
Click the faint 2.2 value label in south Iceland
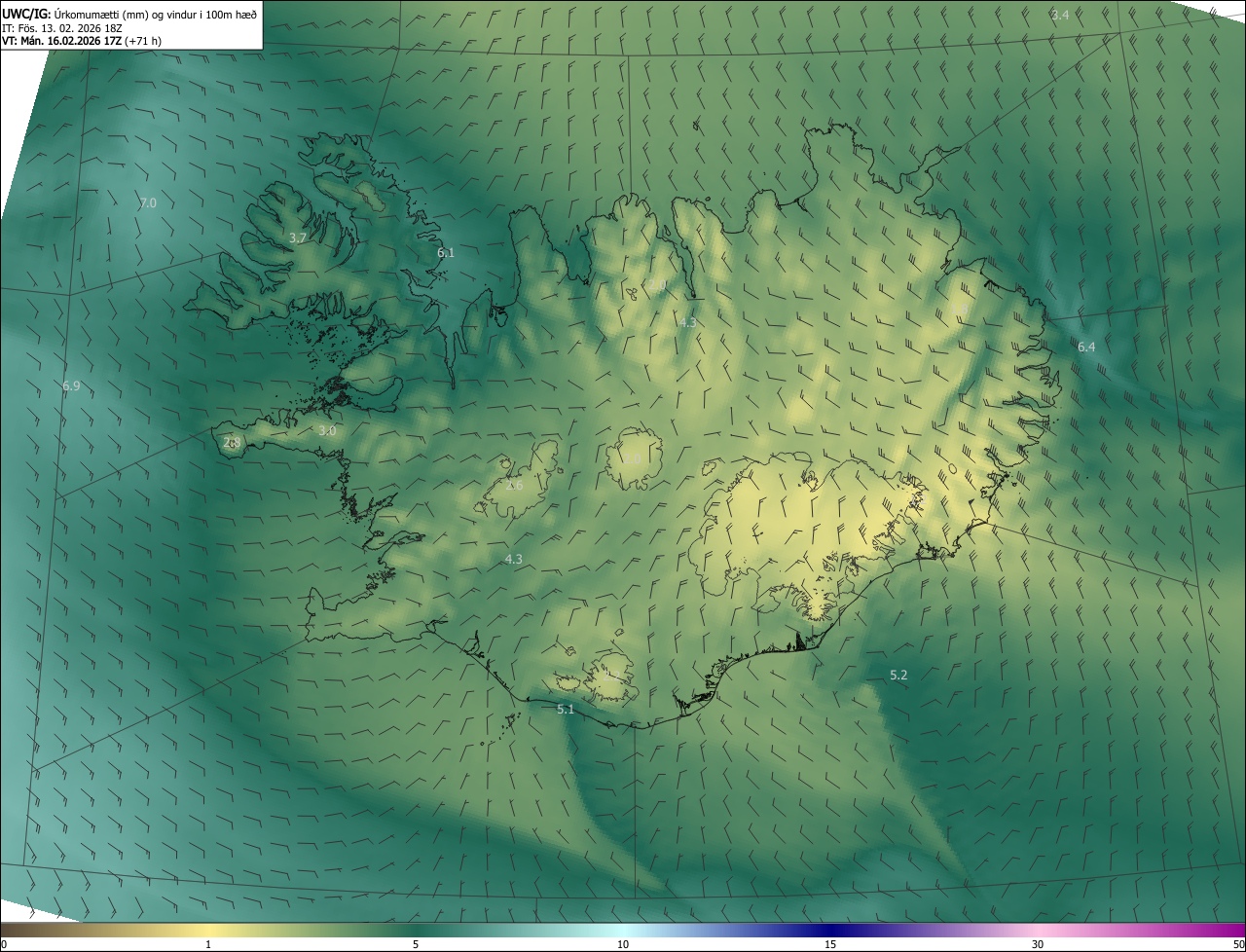(612, 674)
